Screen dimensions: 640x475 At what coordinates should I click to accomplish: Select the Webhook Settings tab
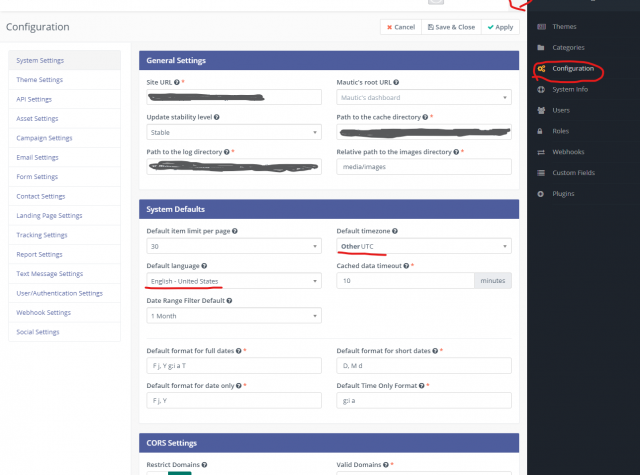(44, 312)
